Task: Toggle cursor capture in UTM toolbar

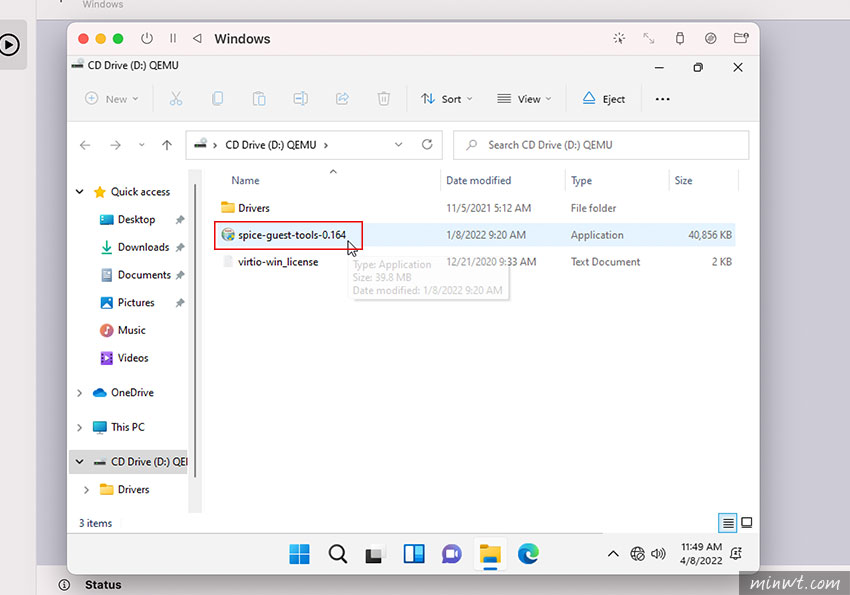Action: 619,38
